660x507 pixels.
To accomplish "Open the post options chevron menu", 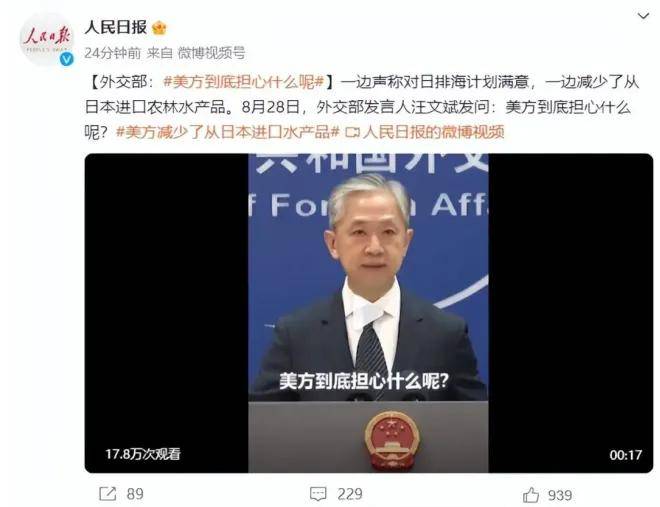I will pyautogui.click(x=643, y=16).
